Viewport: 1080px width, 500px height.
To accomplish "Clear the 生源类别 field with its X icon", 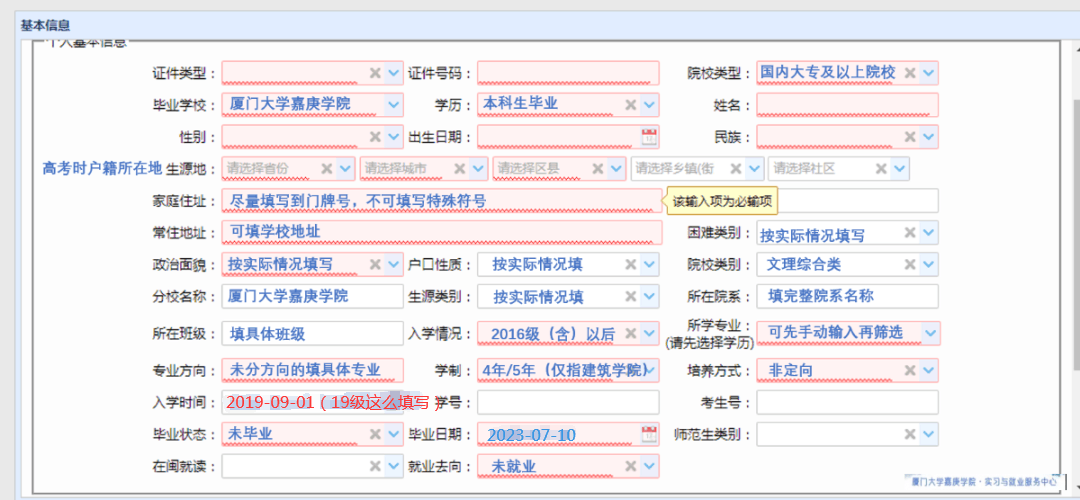I will coord(631,296).
